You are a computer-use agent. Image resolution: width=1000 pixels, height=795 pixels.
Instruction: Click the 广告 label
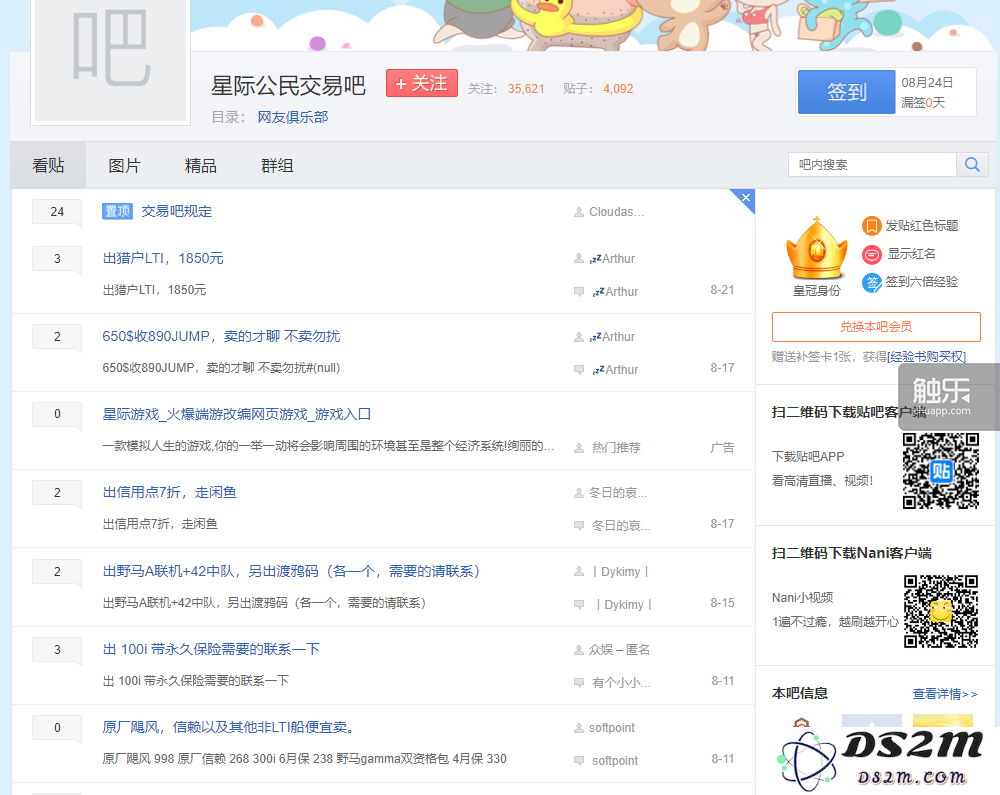pyautogui.click(x=723, y=448)
